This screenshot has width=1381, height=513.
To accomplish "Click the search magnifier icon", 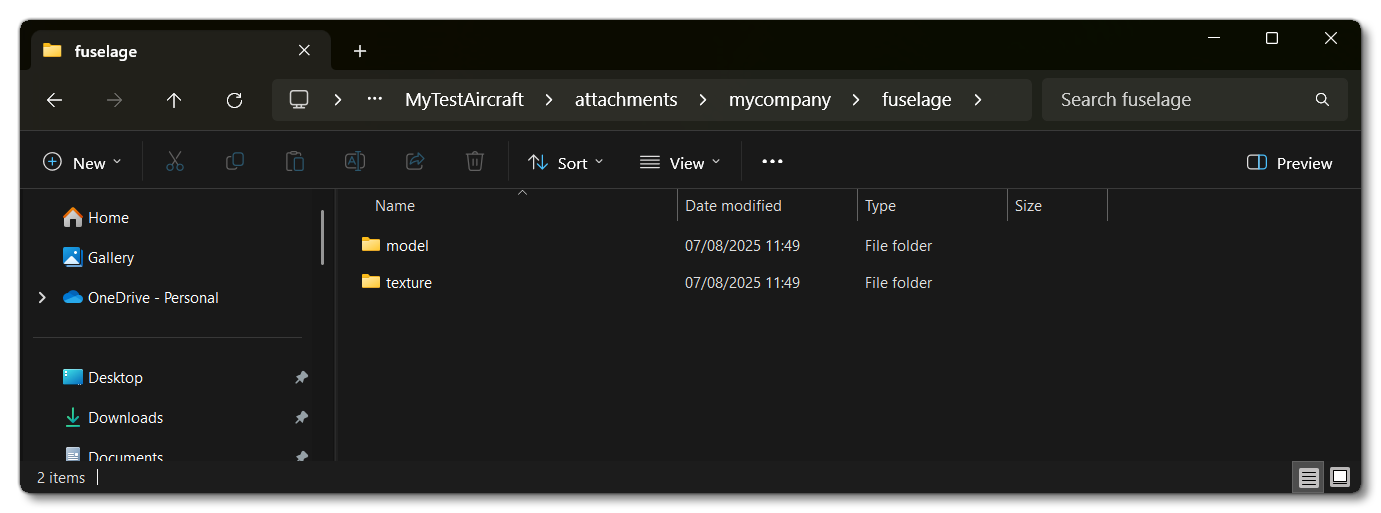I will [x=1322, y=100].
